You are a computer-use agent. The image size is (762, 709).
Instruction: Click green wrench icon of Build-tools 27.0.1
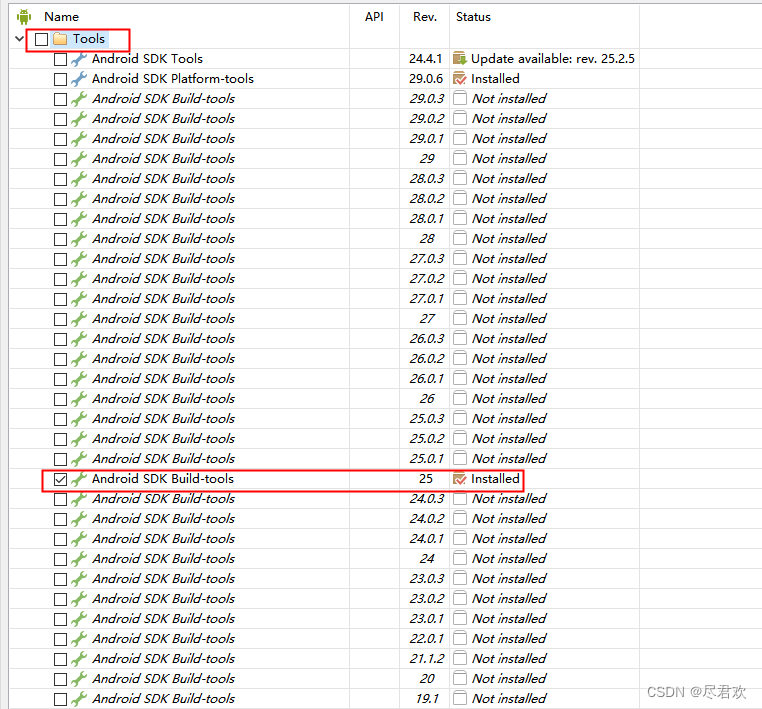tap(79, 298)
